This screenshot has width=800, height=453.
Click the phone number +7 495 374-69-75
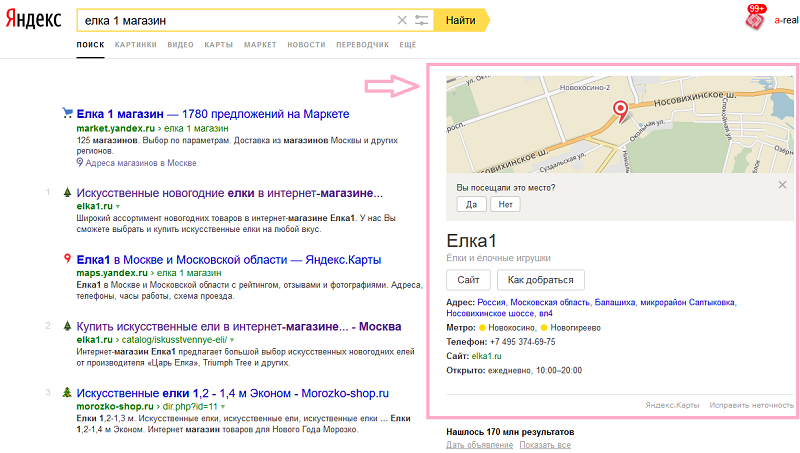coord(522,342)
